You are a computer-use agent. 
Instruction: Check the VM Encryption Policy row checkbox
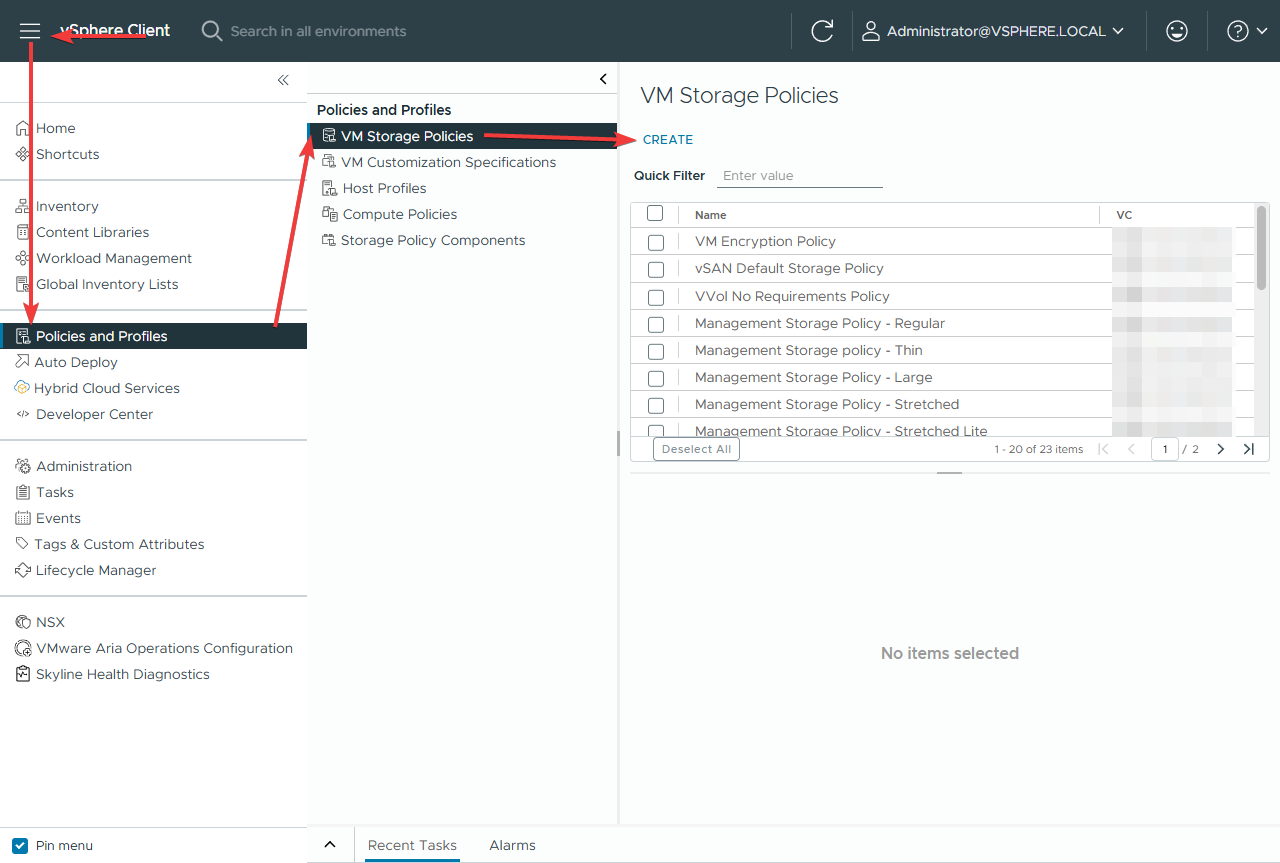(656, 242)
